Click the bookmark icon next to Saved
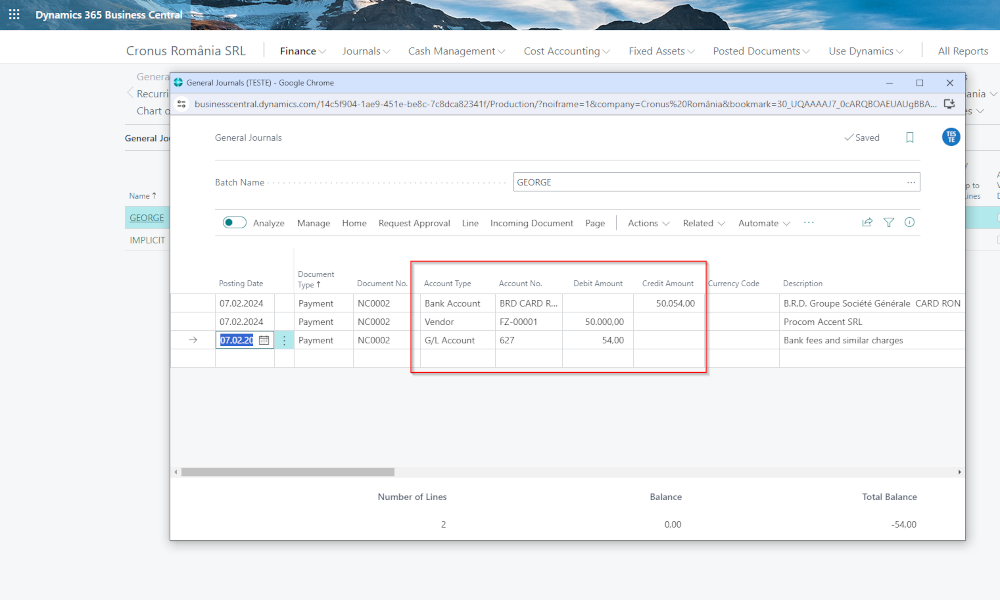The height and width of the screenshot is (600, 1000). (x=909, y=138)
